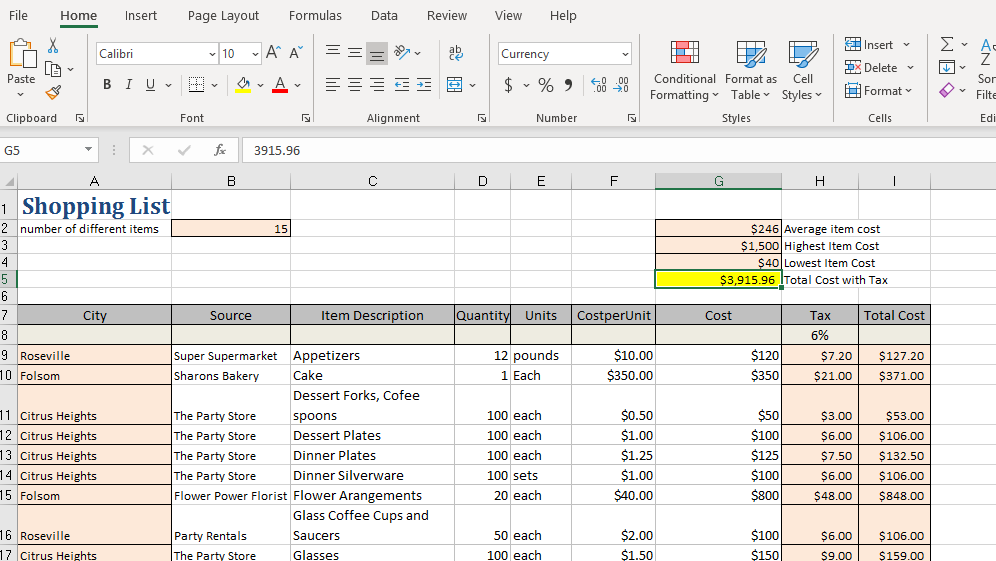
Task: Open the Font size dropdown
Action: [255, 54]
